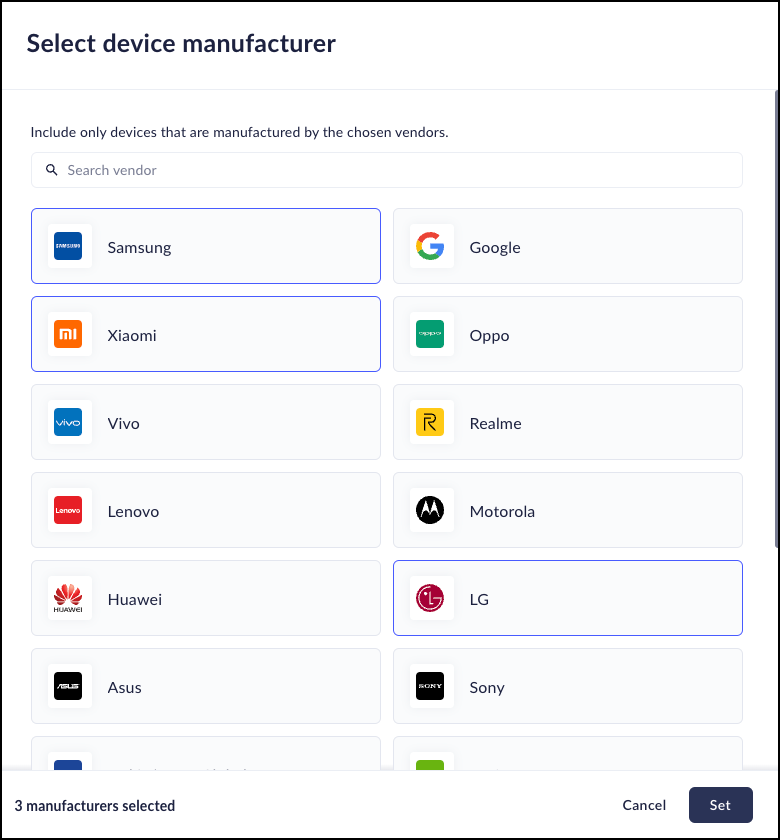Click the Samsung logo icon
This screenshot has width=780, height=840.
tap(68, 246)
